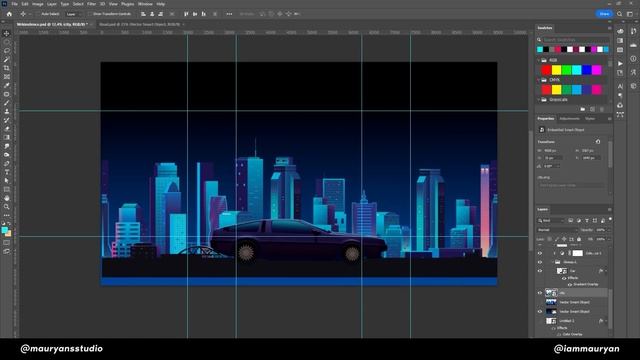The image size is (640, 360).
Task: Click the lock all padlock icon in Layers
Action: click(x=579, y=239)
